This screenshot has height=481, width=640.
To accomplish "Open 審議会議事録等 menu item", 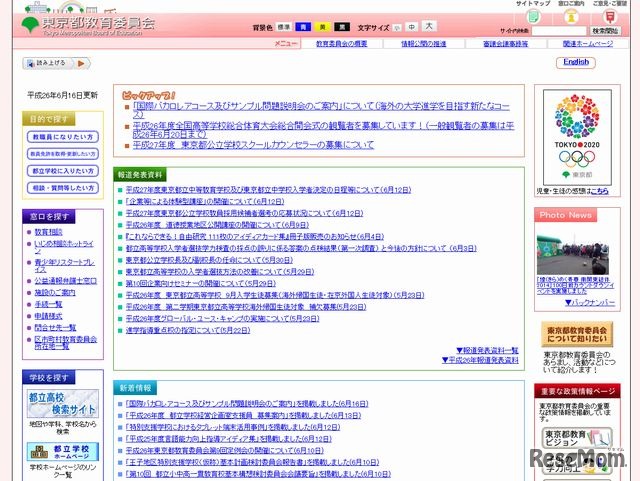I will (x=505, y=44).
